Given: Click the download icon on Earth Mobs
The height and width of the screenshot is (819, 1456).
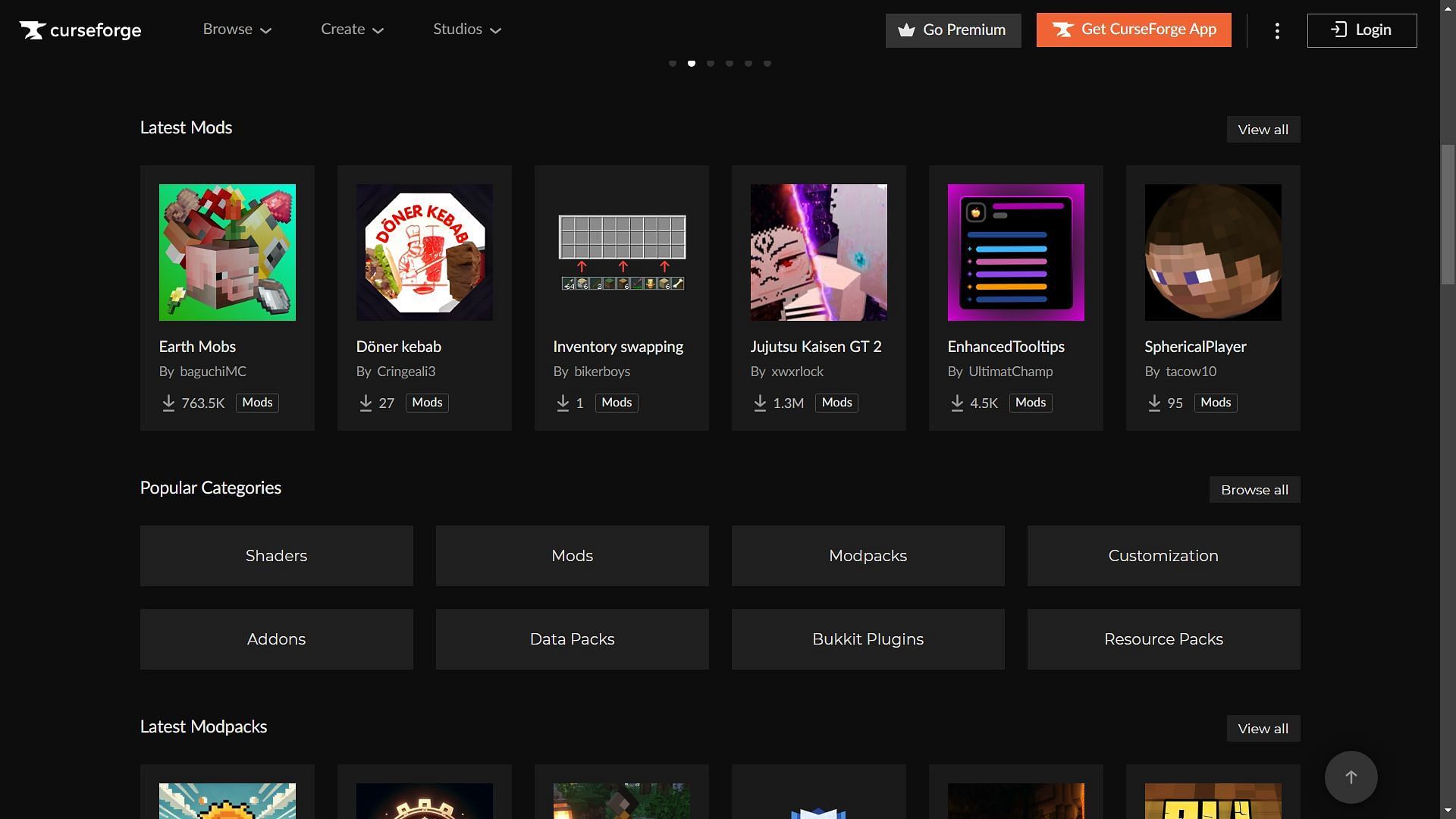Looking at the screenshot, I should [x=166, y=403].
